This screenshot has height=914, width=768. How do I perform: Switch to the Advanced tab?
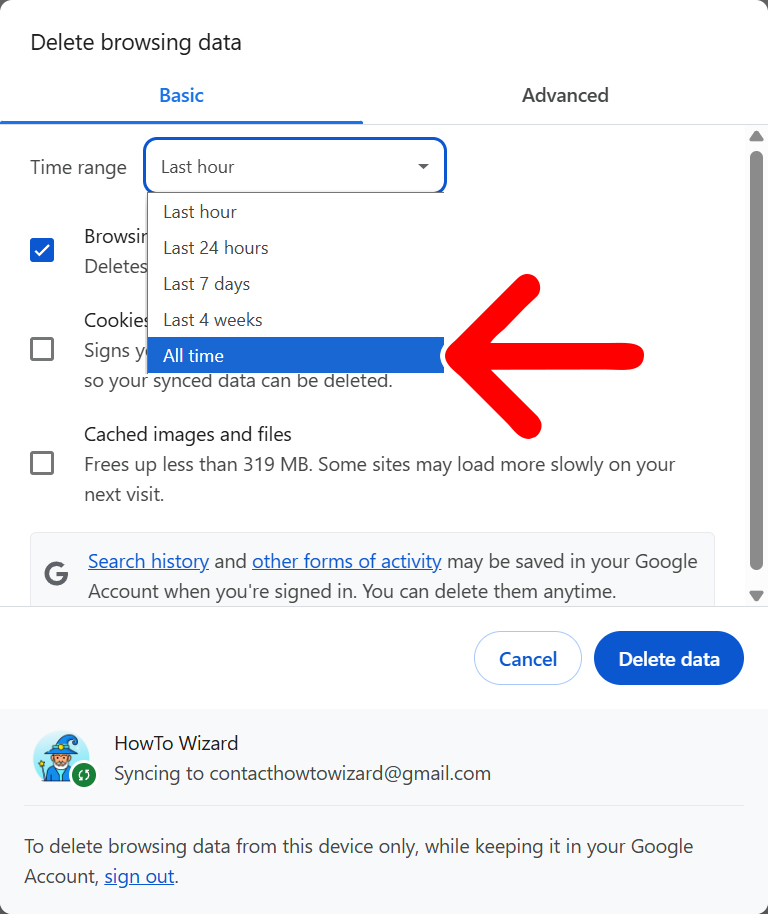[x=565, y=96]
